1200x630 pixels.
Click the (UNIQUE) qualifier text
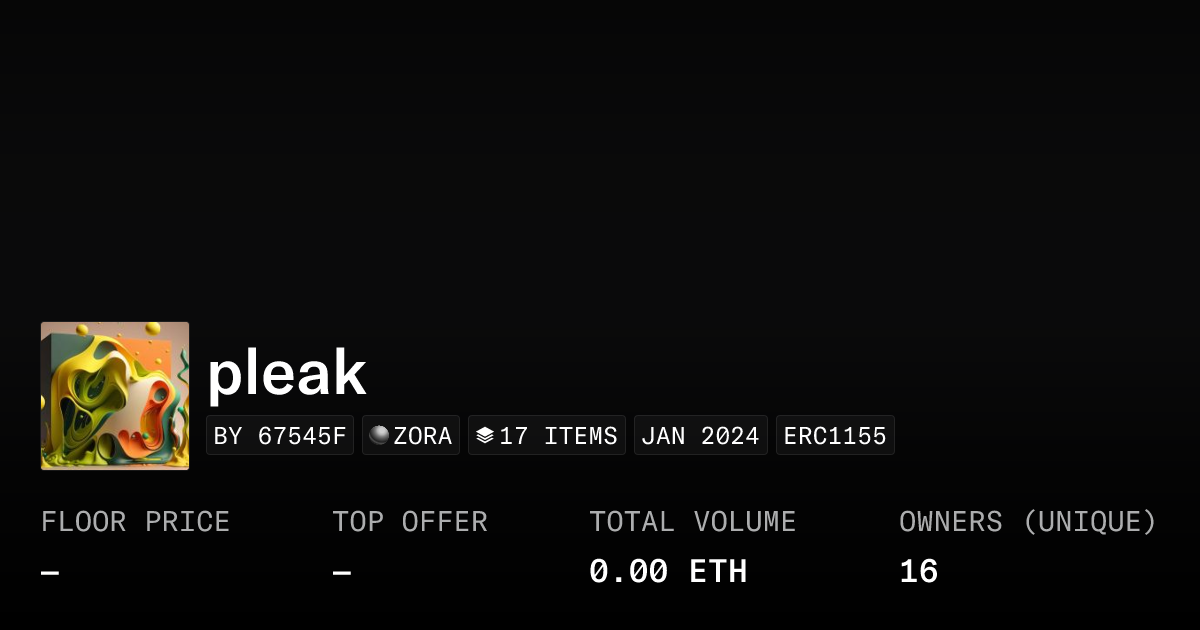[x=1090, y=522]
